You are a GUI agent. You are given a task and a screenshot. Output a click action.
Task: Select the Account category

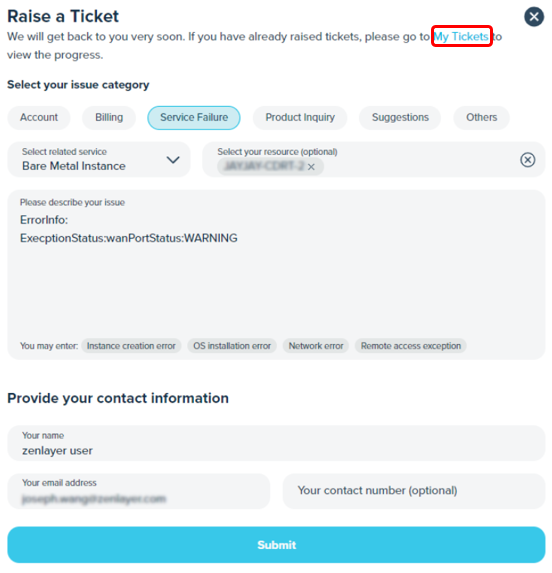click(39, 118)
